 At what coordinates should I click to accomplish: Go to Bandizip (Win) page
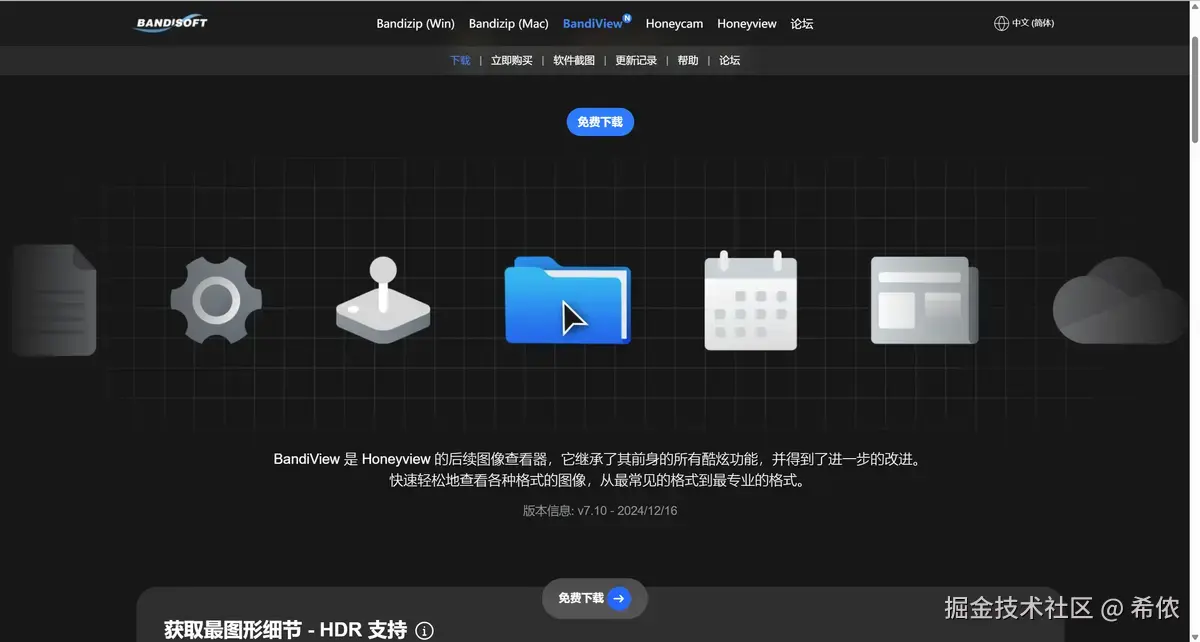tap(415, 24)
